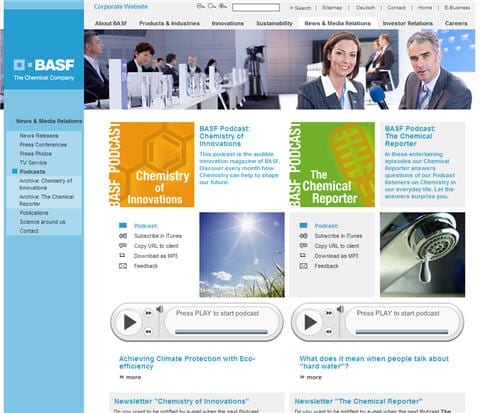
Task: Click the feedback envelope icon under Chemistry of Innovations
Action: click(x=123, y=266)
